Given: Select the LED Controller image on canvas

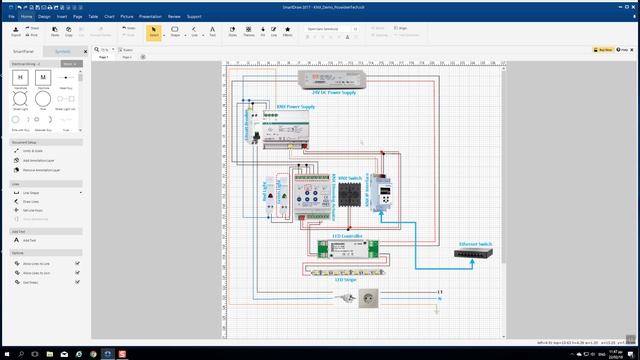Looking at the screenshot, I should coord(348,249).
